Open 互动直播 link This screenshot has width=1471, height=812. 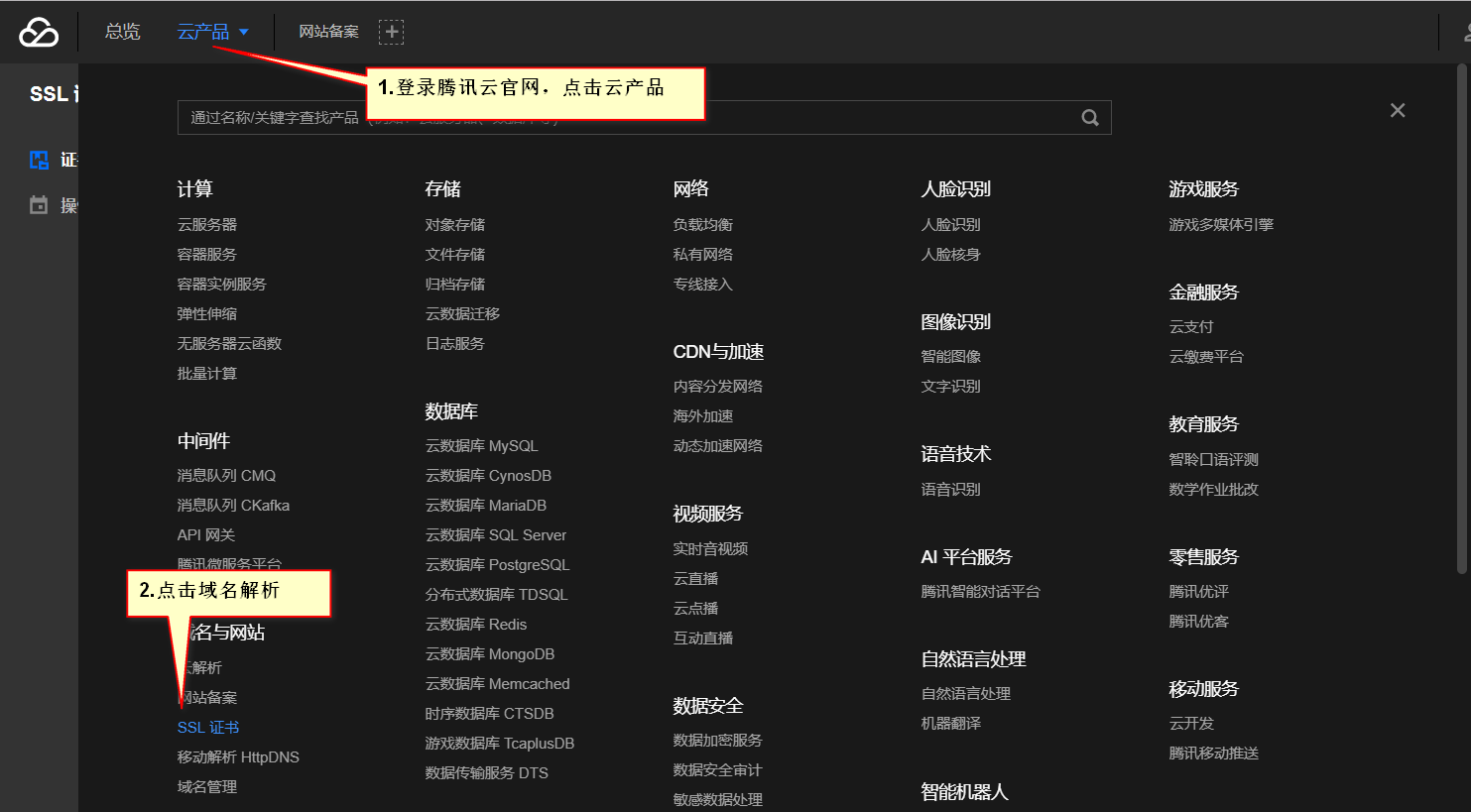(x=703, y=638)
